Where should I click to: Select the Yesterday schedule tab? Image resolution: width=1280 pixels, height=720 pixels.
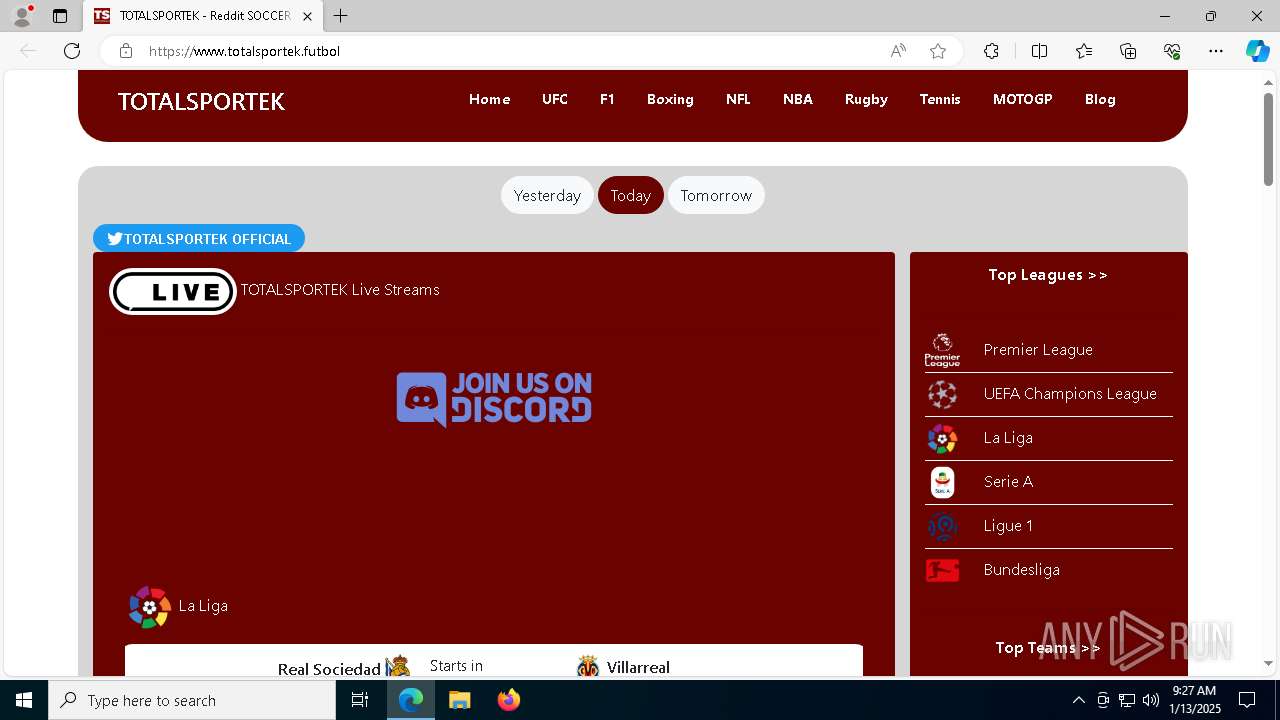[547, 195]
